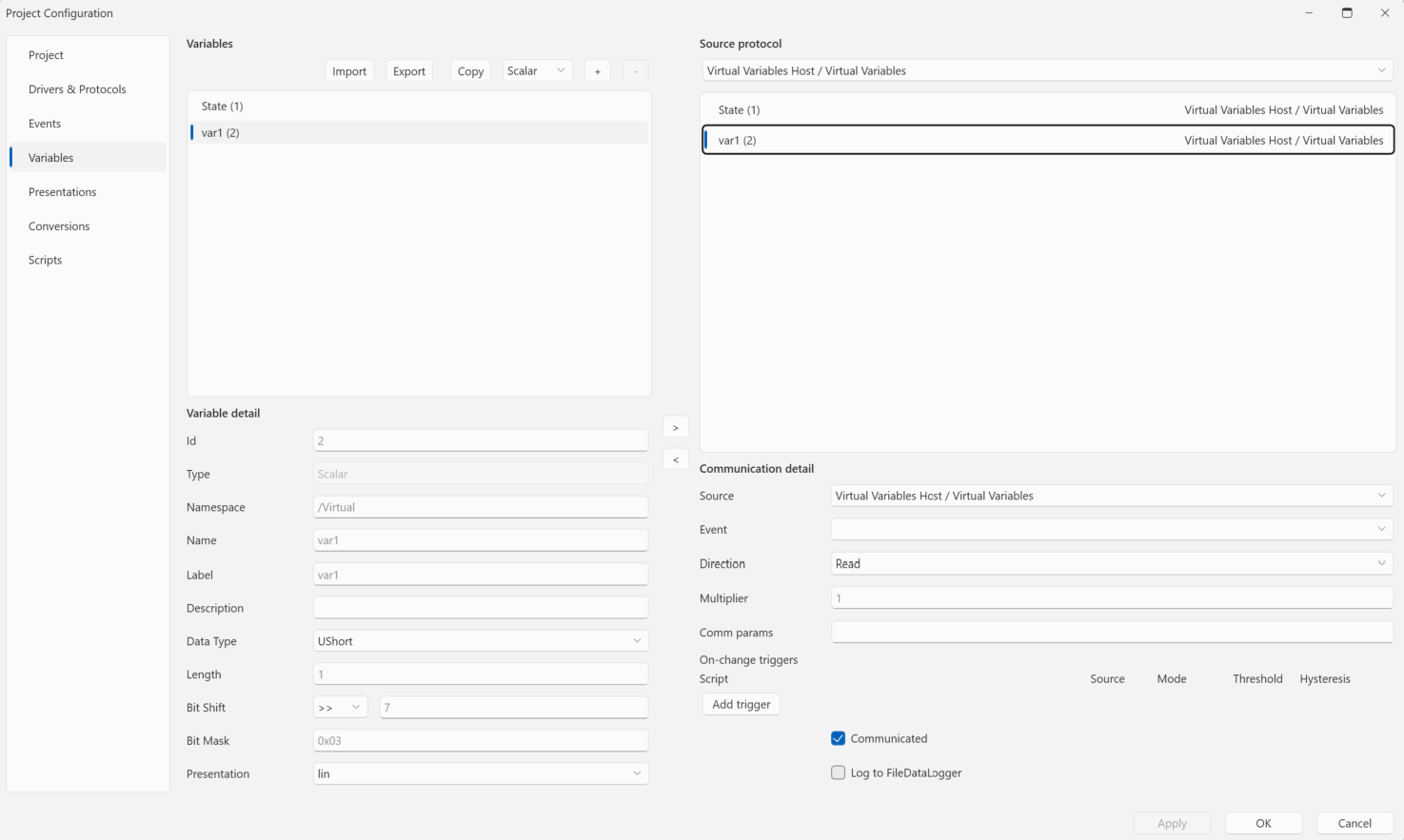Go to the Project section

(88, 55)
